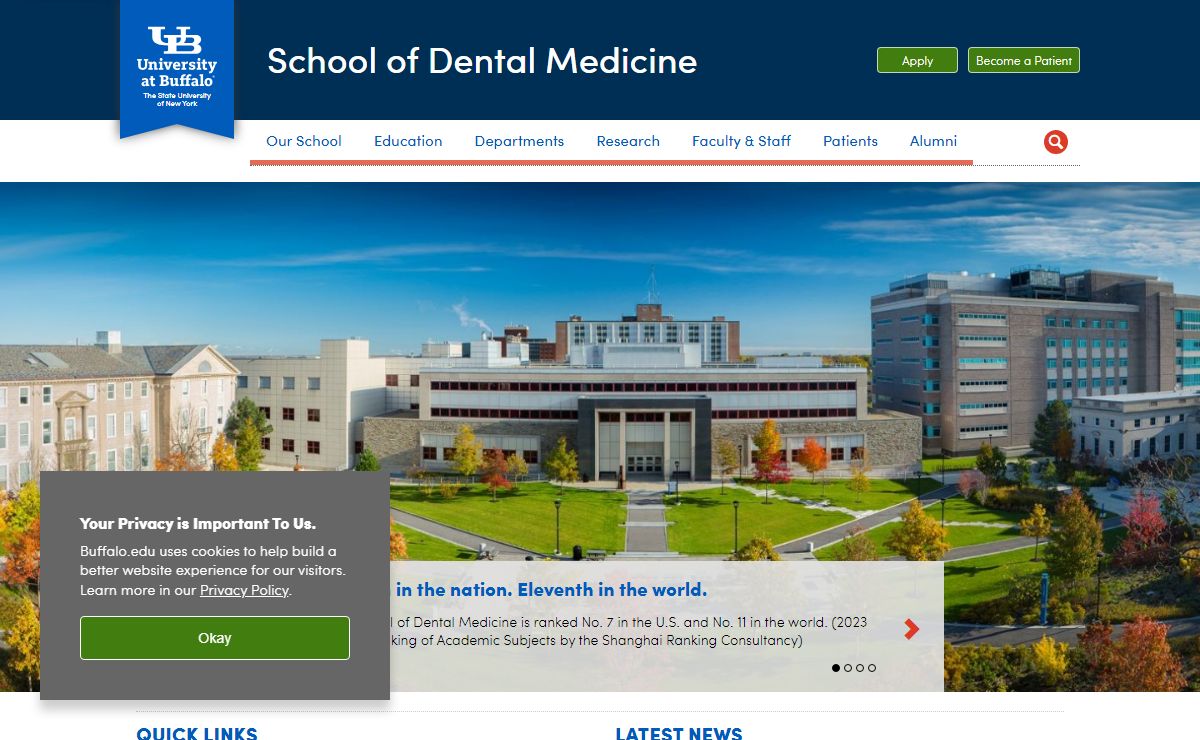This screenshot has width=1200, height=740.
Task: Click Your Privacy is Important To Us heading
Action: [x=198, y=523]
